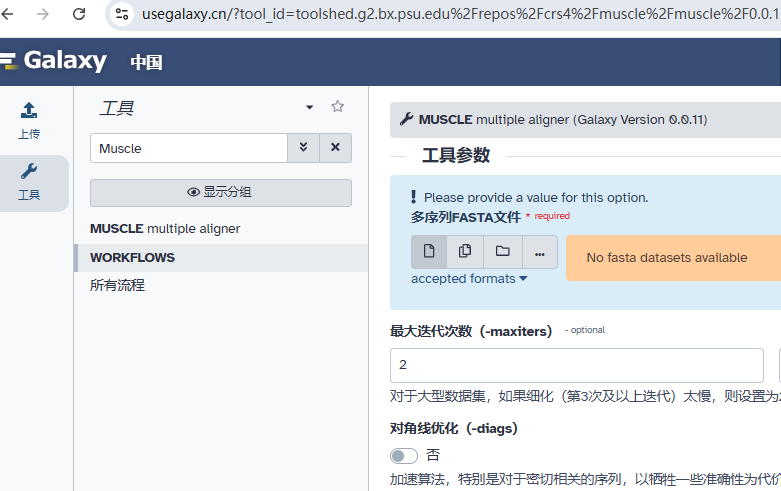Click the Muscle tool search field

189,148
